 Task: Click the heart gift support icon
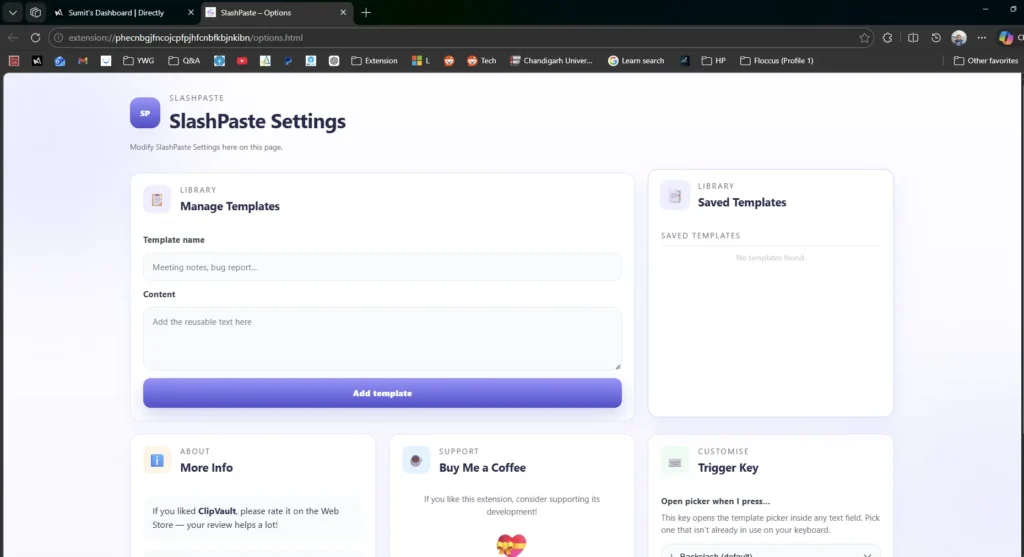[x=511, y=545]
